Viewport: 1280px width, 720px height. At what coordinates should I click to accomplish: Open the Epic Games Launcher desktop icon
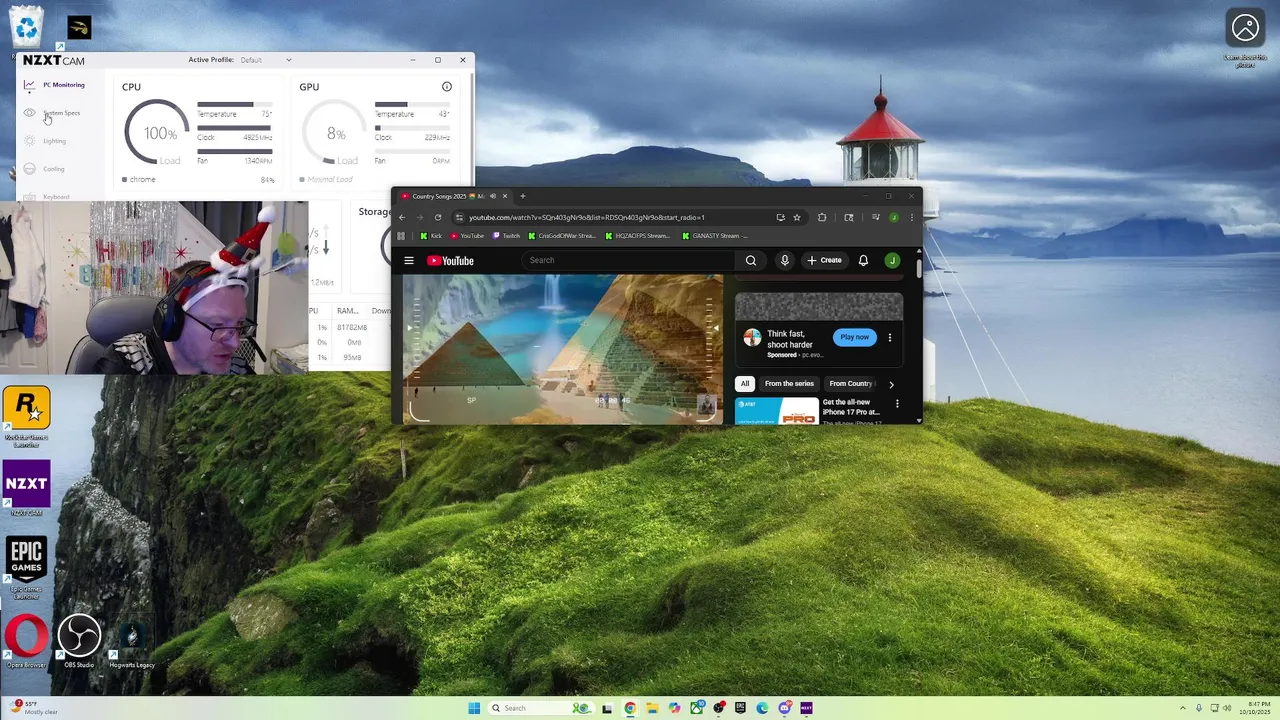tap(27, 567)
